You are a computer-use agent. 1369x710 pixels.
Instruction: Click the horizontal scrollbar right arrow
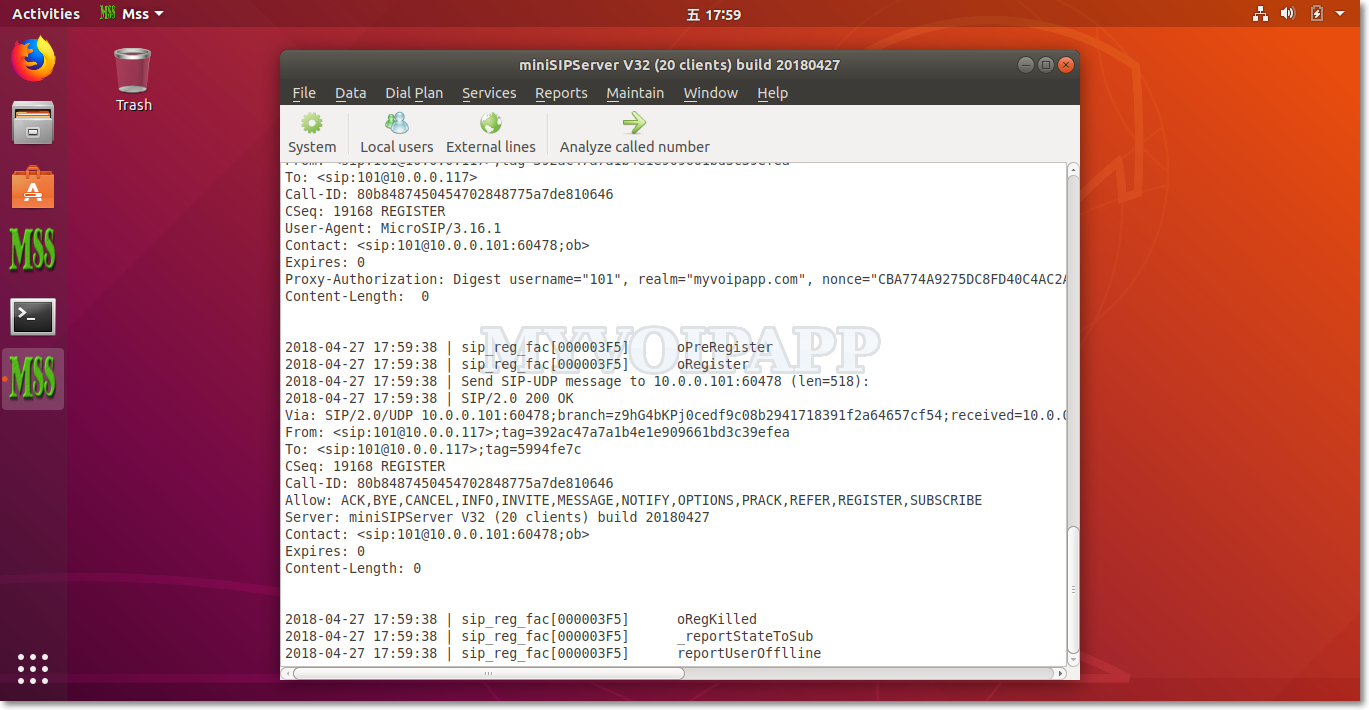pyautogui.click(x=1060, y=673)
